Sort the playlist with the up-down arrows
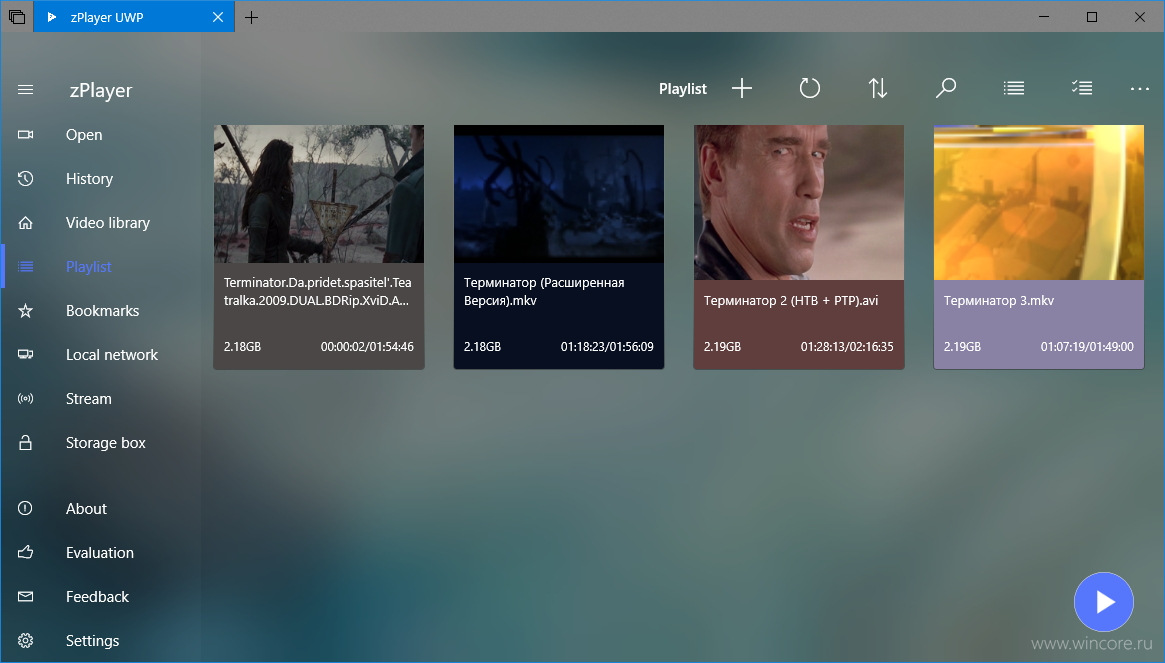The height and width of the screenshot is (663, 1165). [x=877, y=88]
